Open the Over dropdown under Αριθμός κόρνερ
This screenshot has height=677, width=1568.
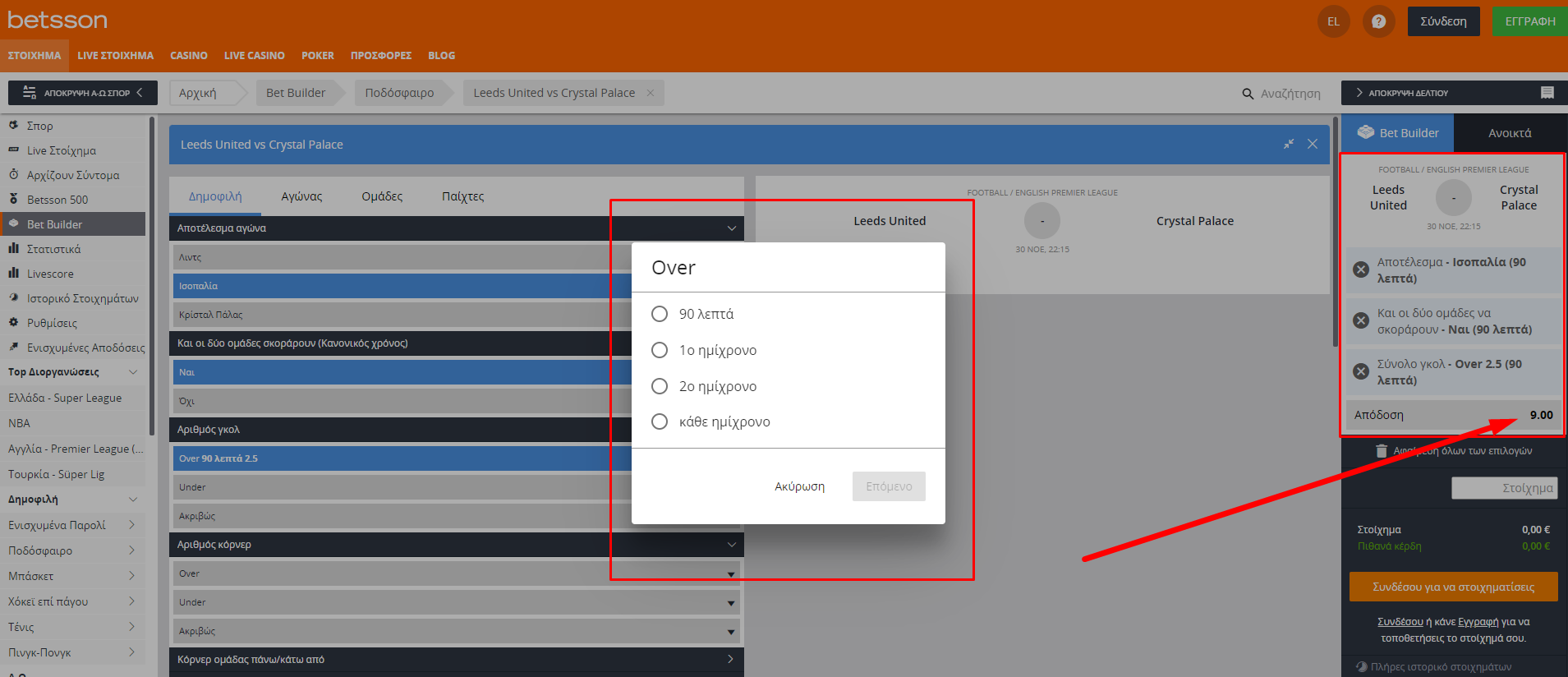pos(457,573)
